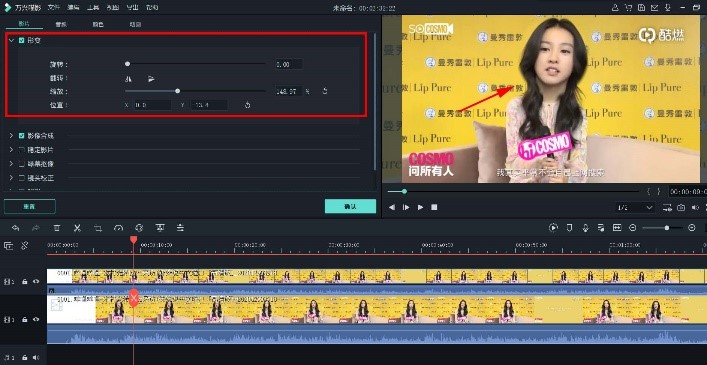Lock the audio track
The height and width of the screenshot is (365, 707).
25,357
